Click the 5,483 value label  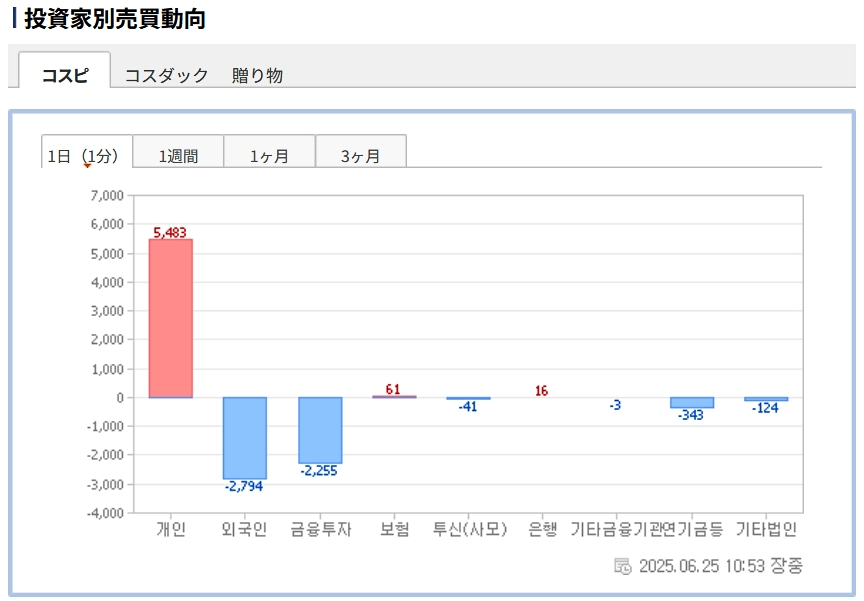point(171,232)
